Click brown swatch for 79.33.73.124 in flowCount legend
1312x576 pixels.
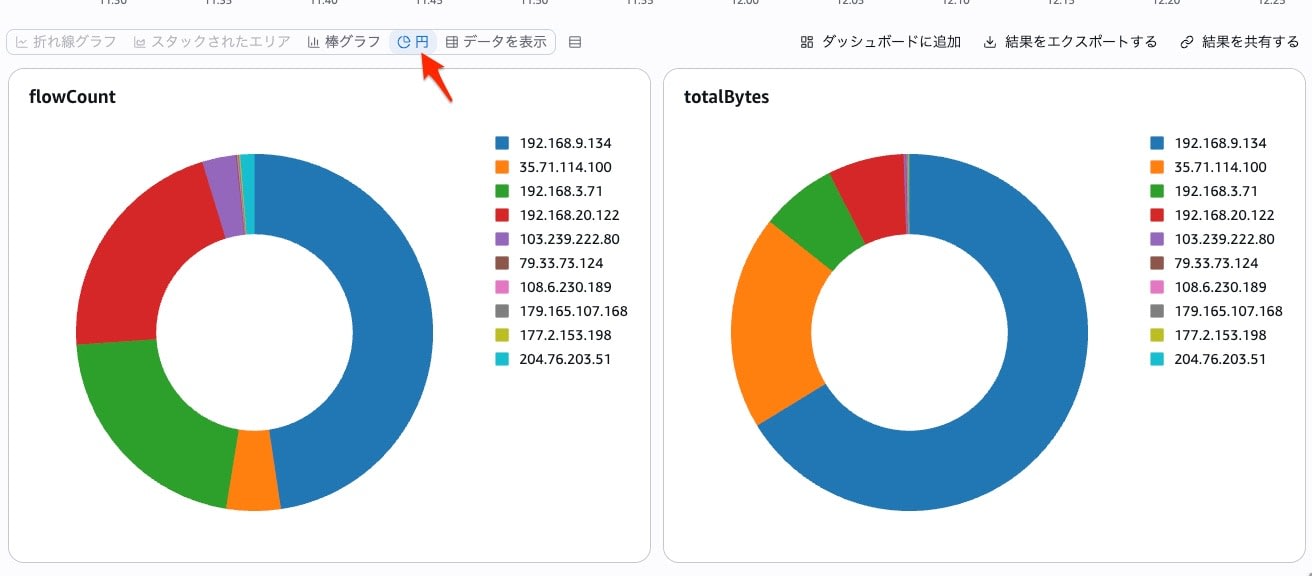coord(502,263)
